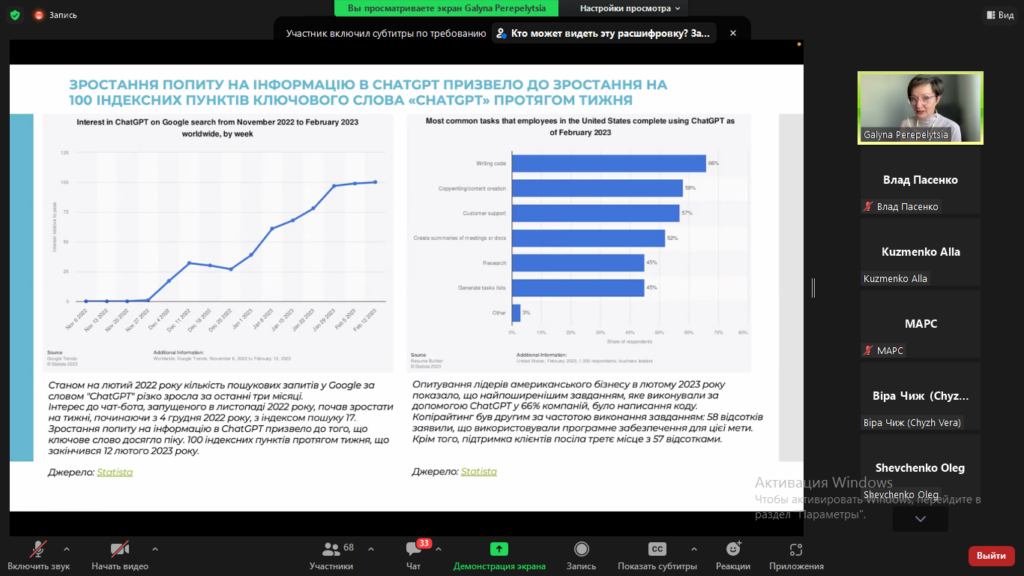Expand video options arrow next to camera
This screenshot has height=576, width=1024.
pyautogui.click(x=155, y=550)
